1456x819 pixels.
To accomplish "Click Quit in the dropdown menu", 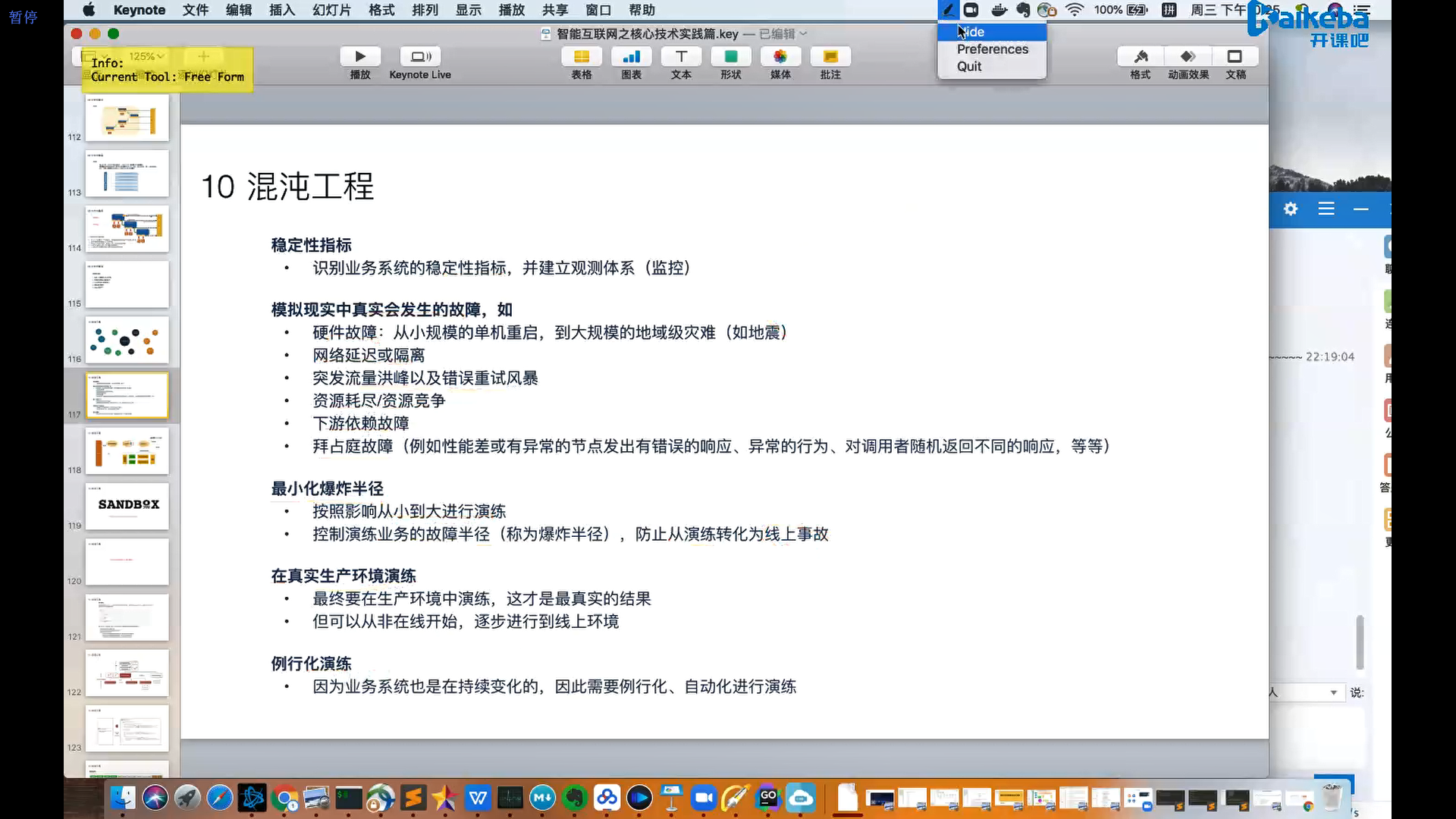I will point(969,67).
